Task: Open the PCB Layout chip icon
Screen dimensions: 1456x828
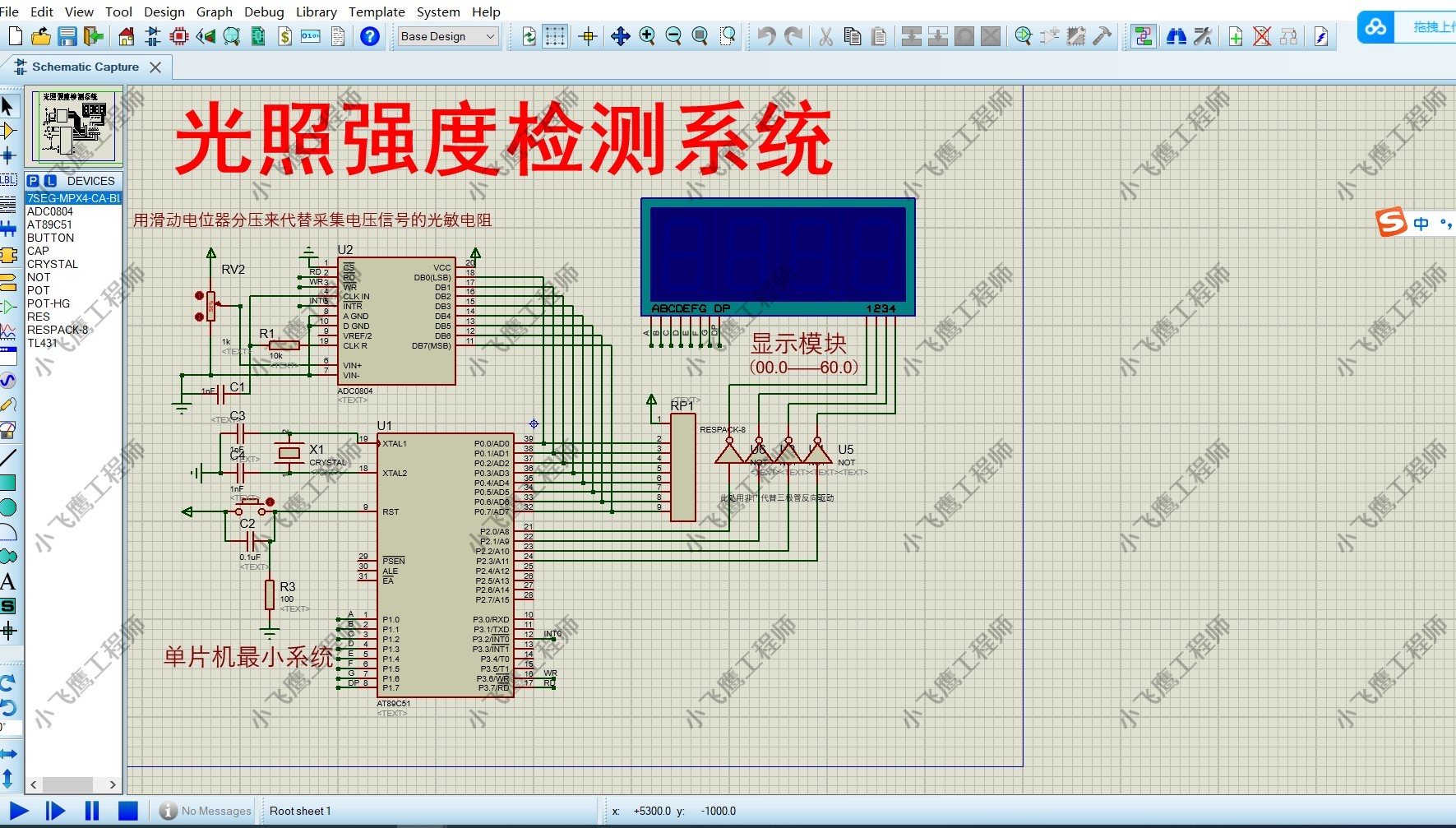Action: point(179,36)
